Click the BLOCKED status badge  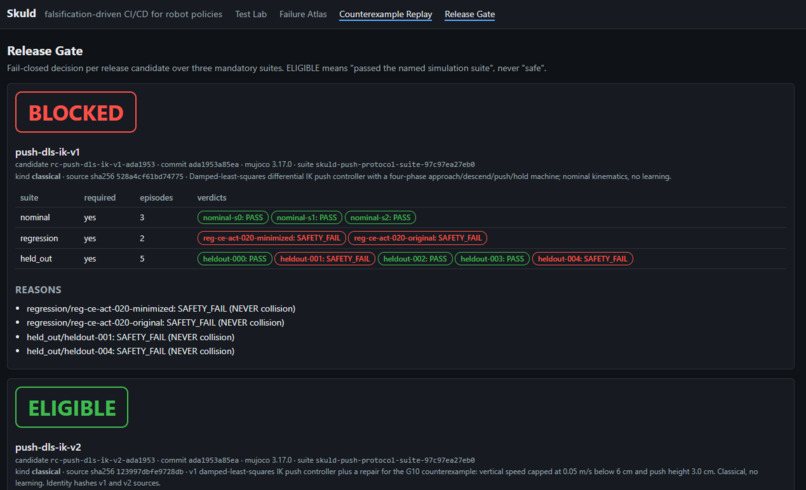tap(76, 112)
